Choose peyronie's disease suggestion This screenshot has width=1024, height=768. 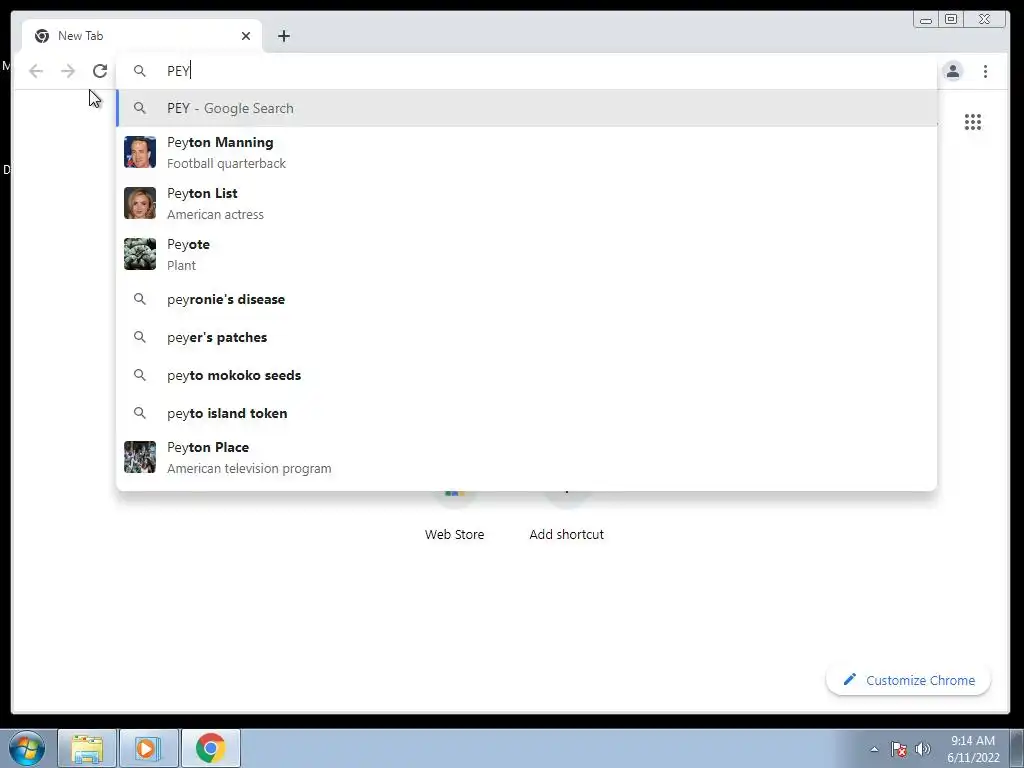click(526, 299)
